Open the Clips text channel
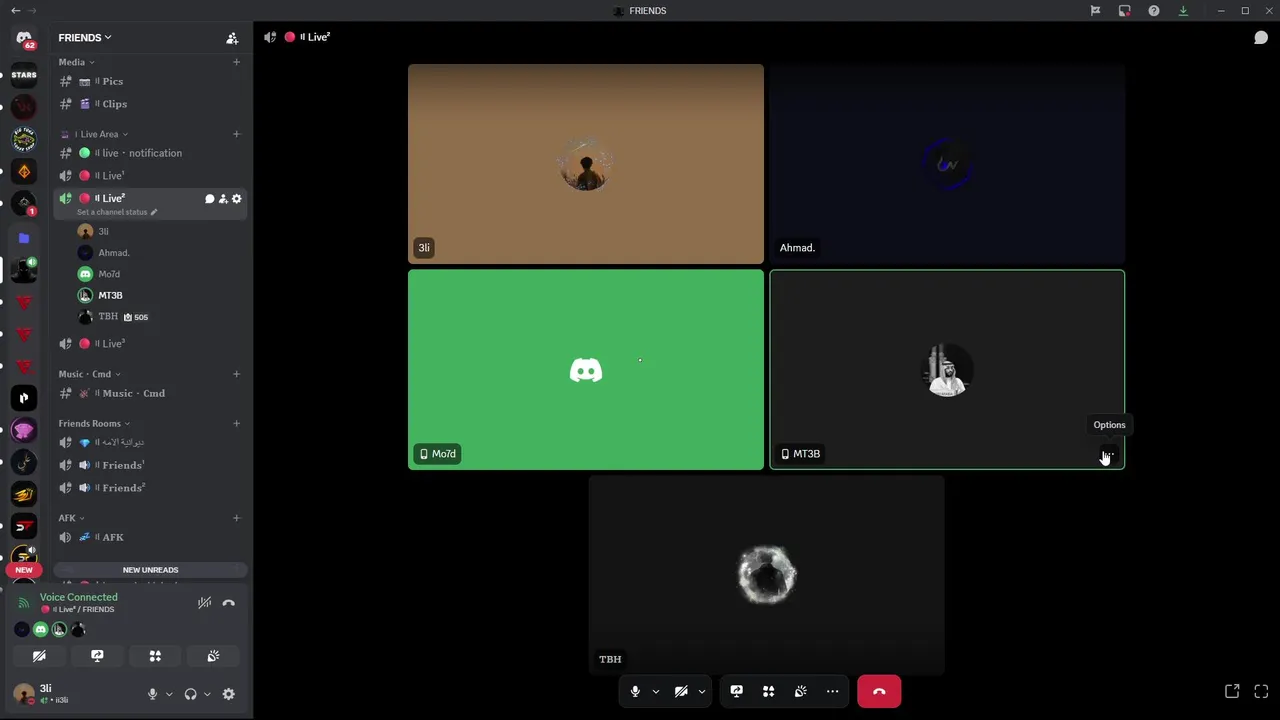The width and height of the screenshot is (1280, 720). pos(150,104)
